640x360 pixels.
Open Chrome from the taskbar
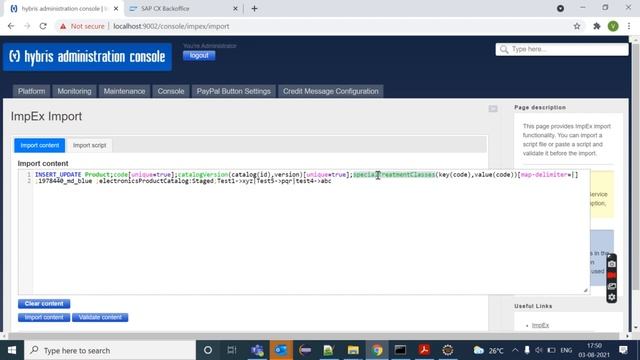point(377,350)
